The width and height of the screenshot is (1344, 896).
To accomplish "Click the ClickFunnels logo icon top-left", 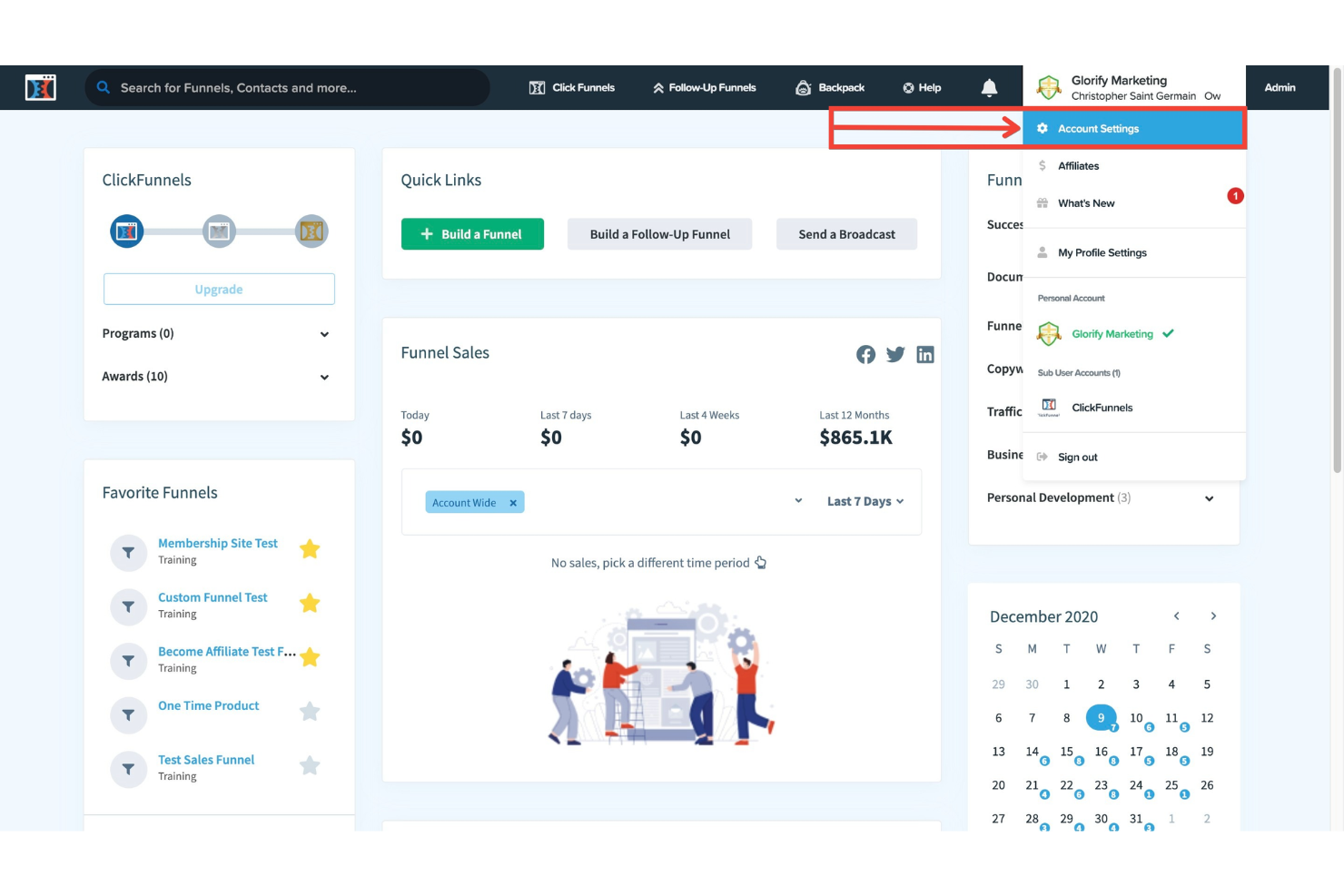I will [40, 87].
